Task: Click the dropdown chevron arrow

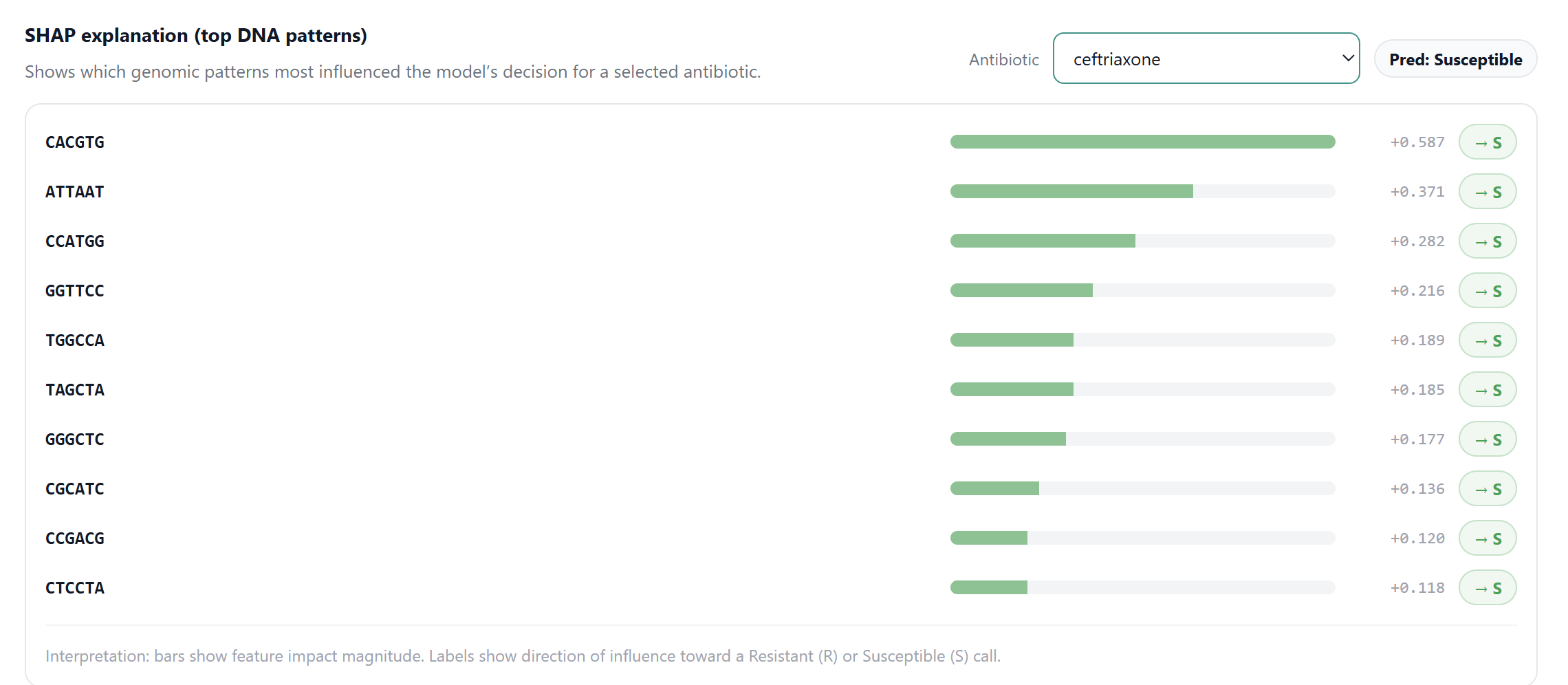Action: pyautogui.click(x=1348, y=58)
